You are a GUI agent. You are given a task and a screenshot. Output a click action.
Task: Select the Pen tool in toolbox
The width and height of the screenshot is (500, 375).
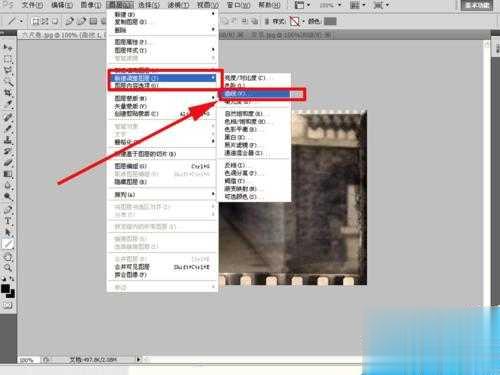7,210
